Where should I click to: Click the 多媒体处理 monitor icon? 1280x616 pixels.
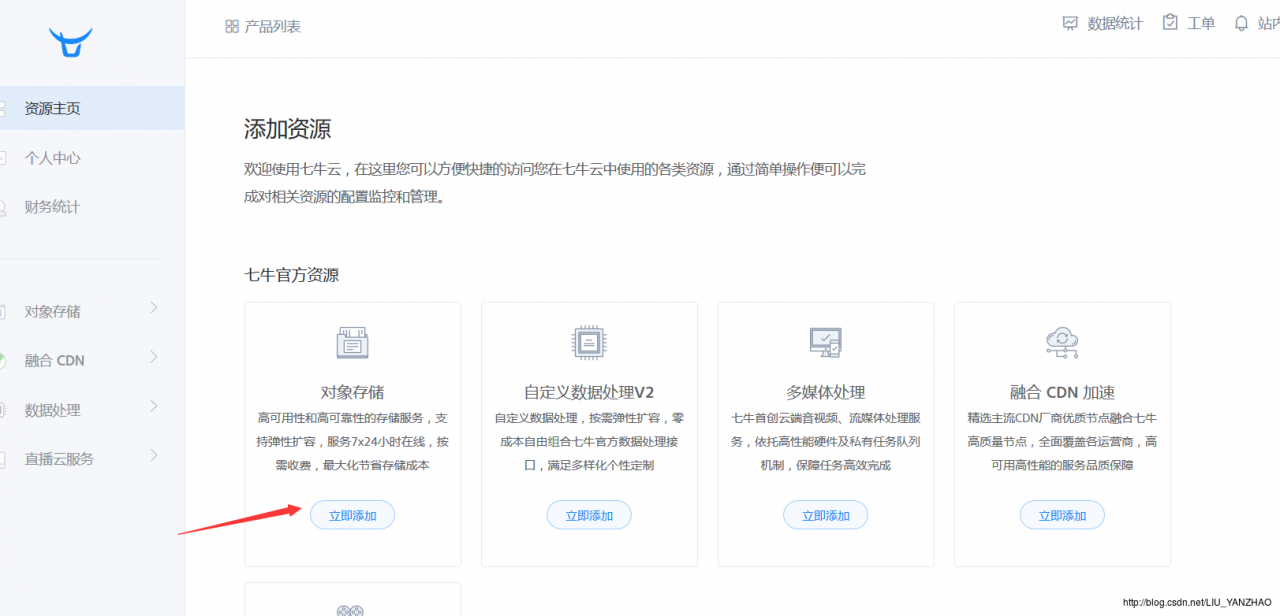point(825,342)
